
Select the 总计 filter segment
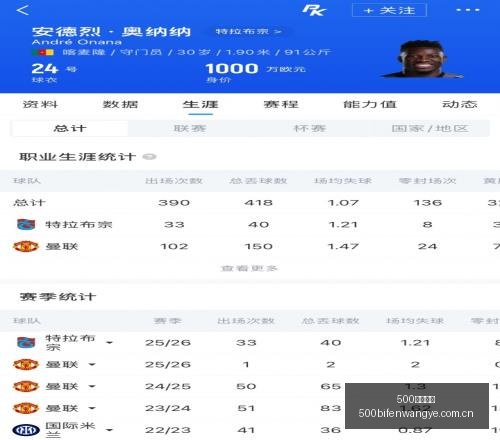point(70,128)
